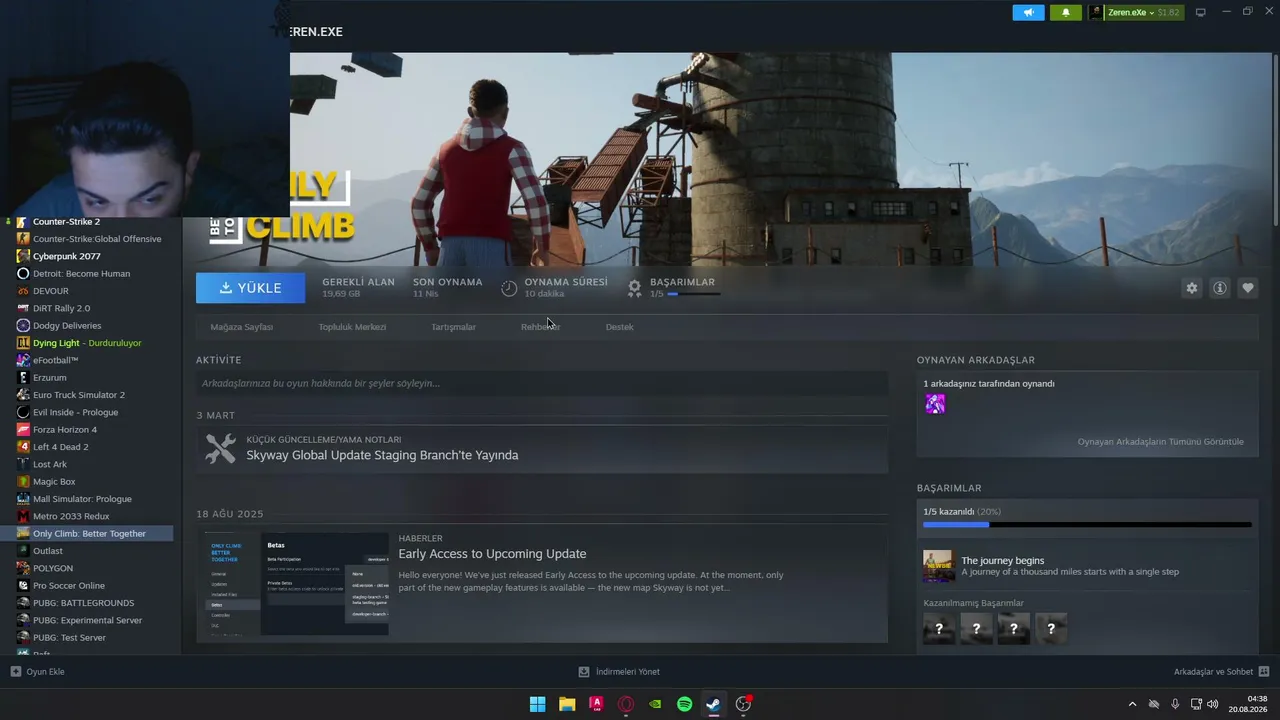Screen dimensions: 1280x720
Task: Click the Metro 2033 Redux icon
Action: tap(23, 516)
